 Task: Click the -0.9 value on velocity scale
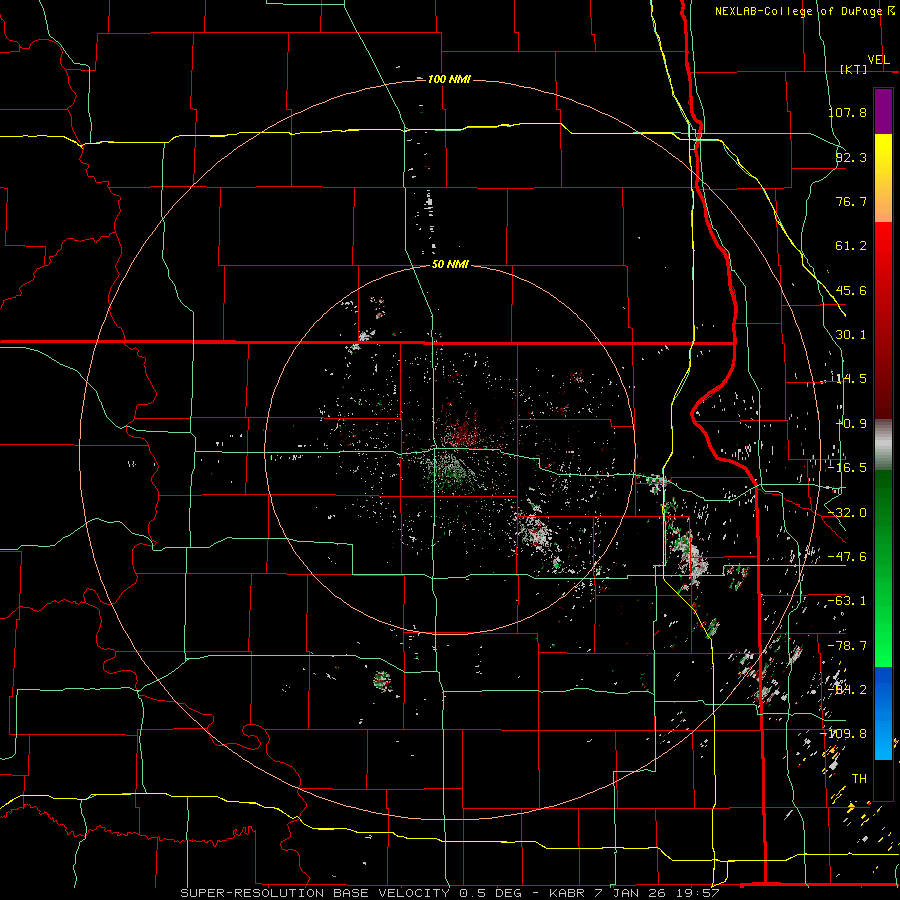(852, 424)
